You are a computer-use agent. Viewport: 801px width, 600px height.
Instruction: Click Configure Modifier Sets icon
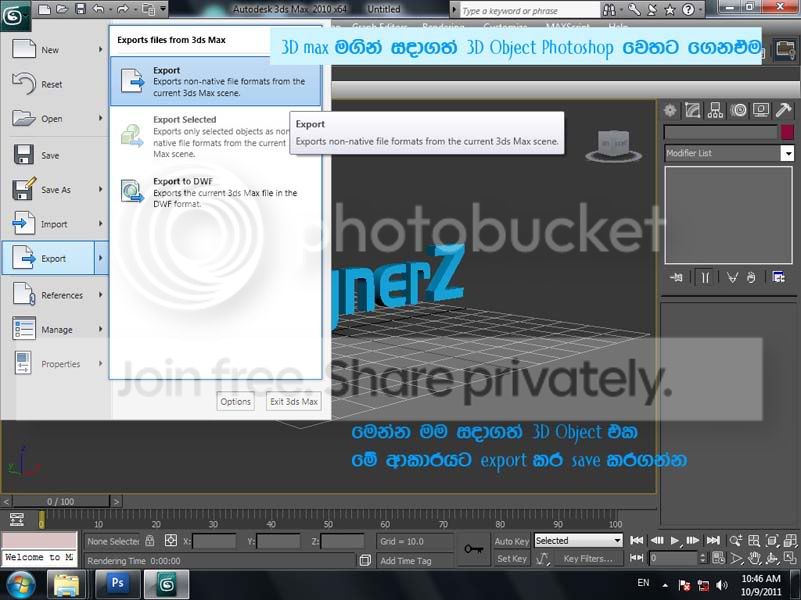click(x=779, y=277)
